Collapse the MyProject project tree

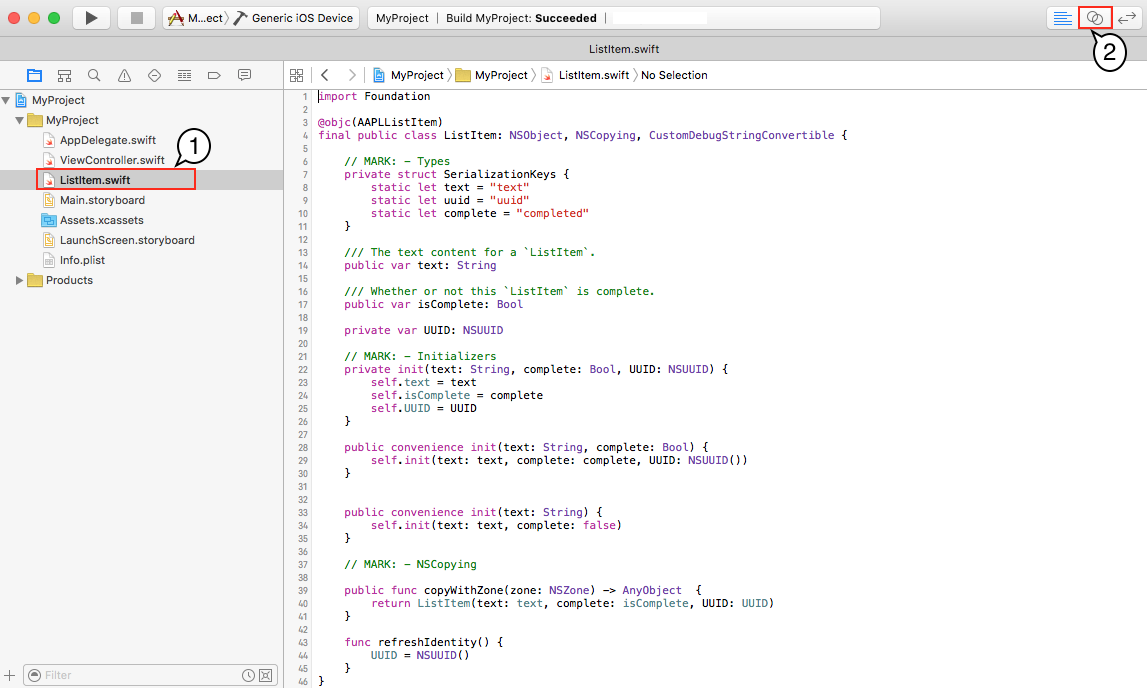[x=8, y=99]
